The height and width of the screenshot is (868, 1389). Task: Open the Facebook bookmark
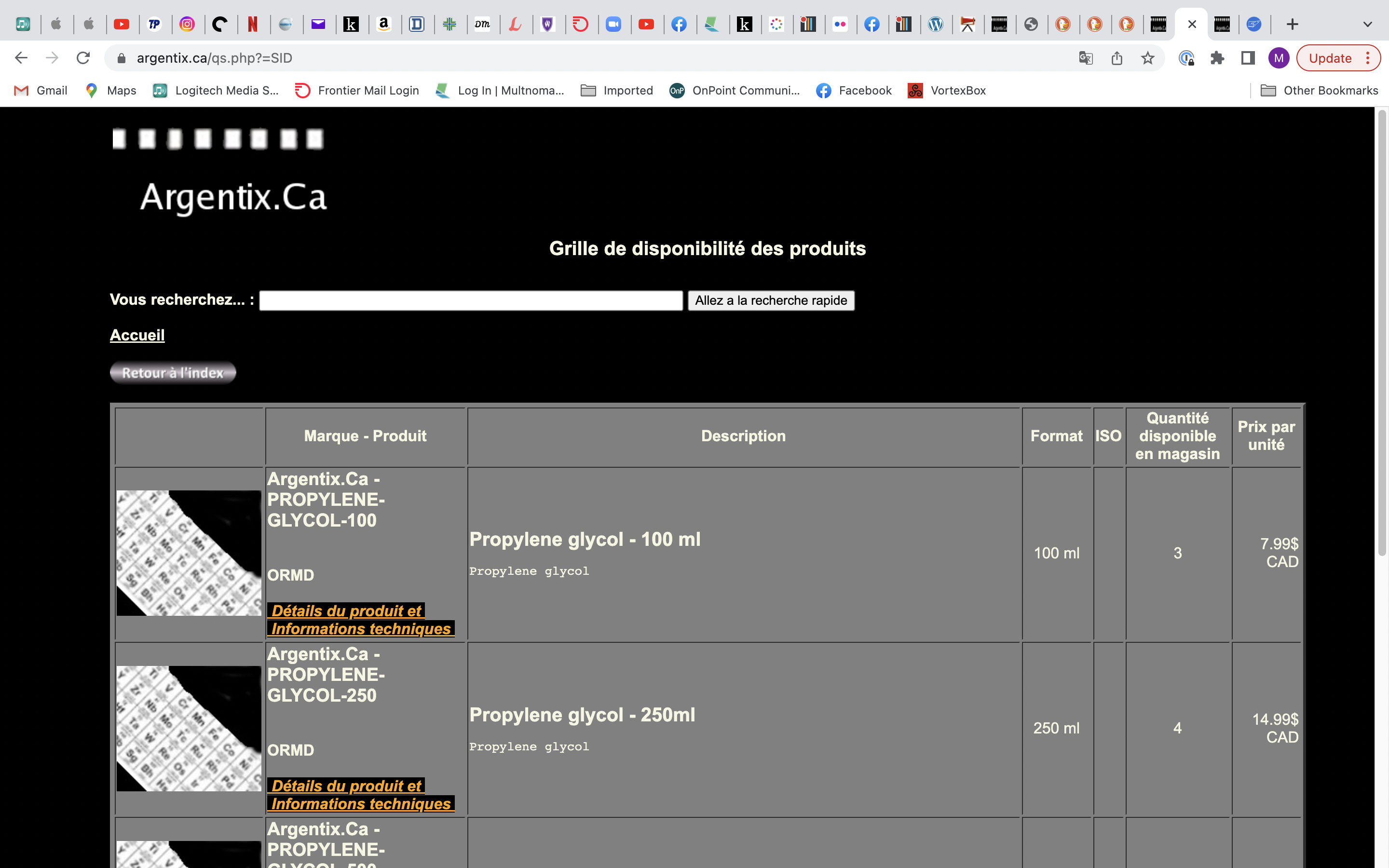(x=854, y=90)
